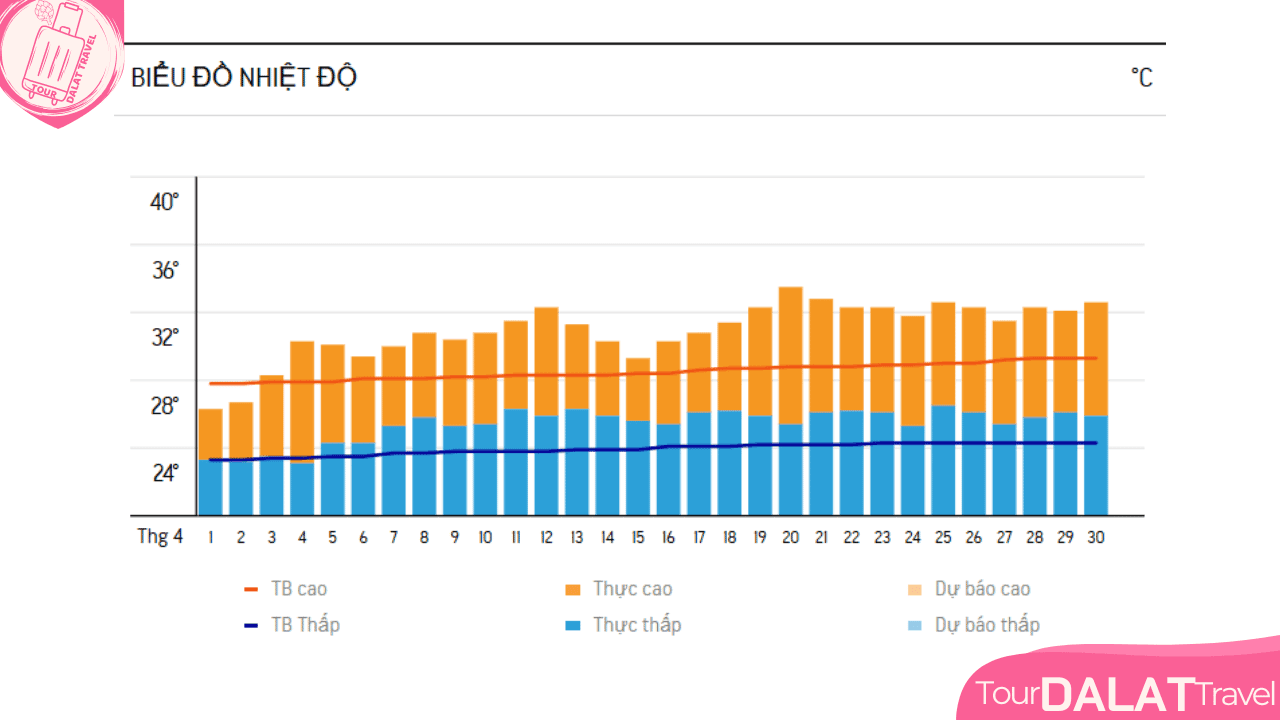Click the orange Thực cao legend square
The width and height of the screenshot is (1280, 720).
[x=572, y=590]
